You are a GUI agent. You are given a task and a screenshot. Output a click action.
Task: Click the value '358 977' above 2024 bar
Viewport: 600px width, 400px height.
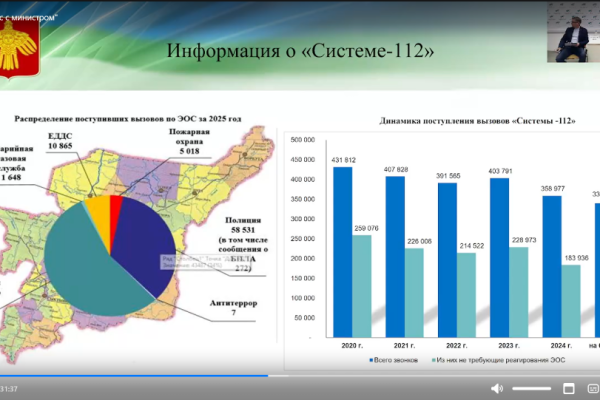click(553, 188)
